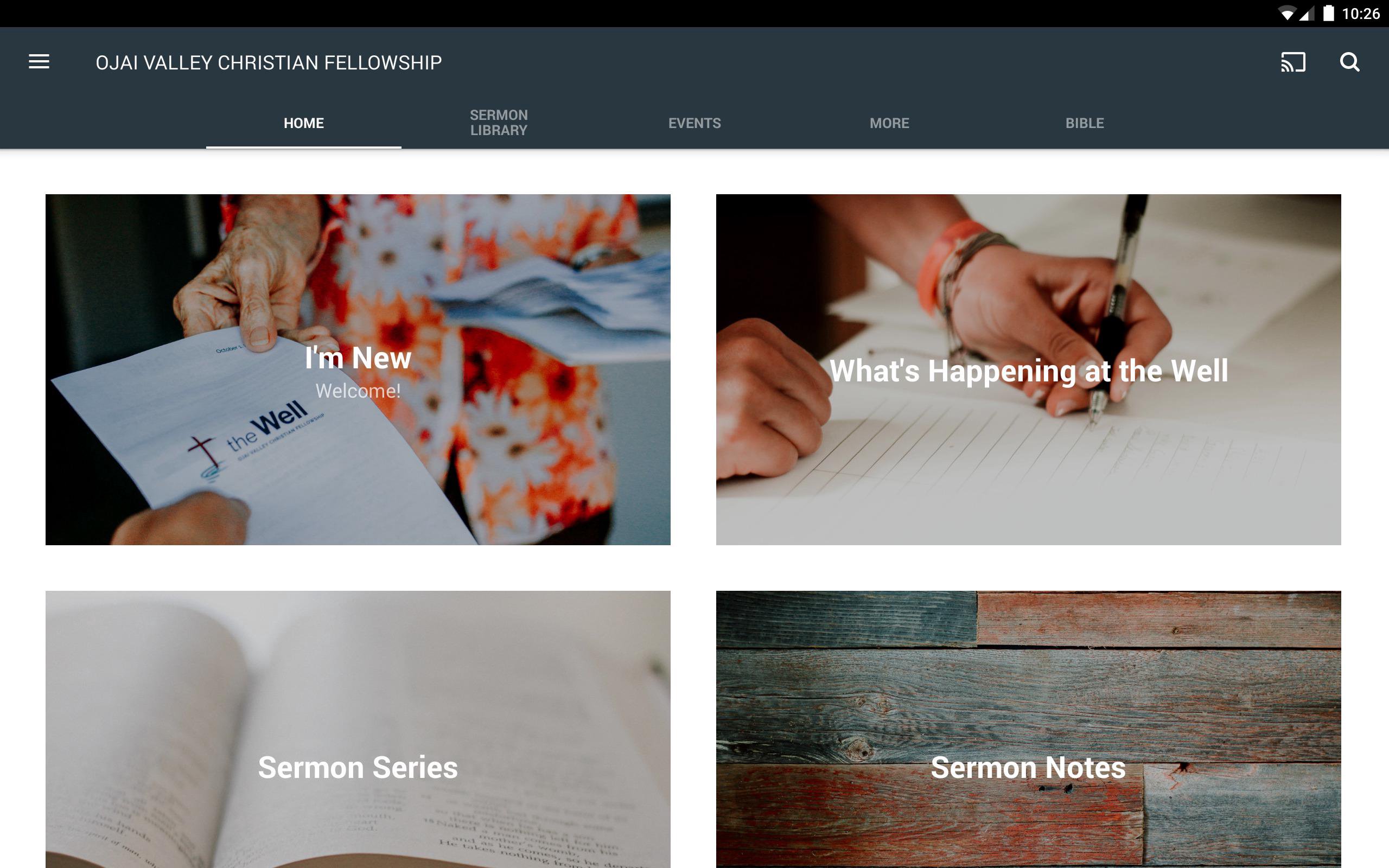Tap the Wi-Fi status icon

(1288, 14)
